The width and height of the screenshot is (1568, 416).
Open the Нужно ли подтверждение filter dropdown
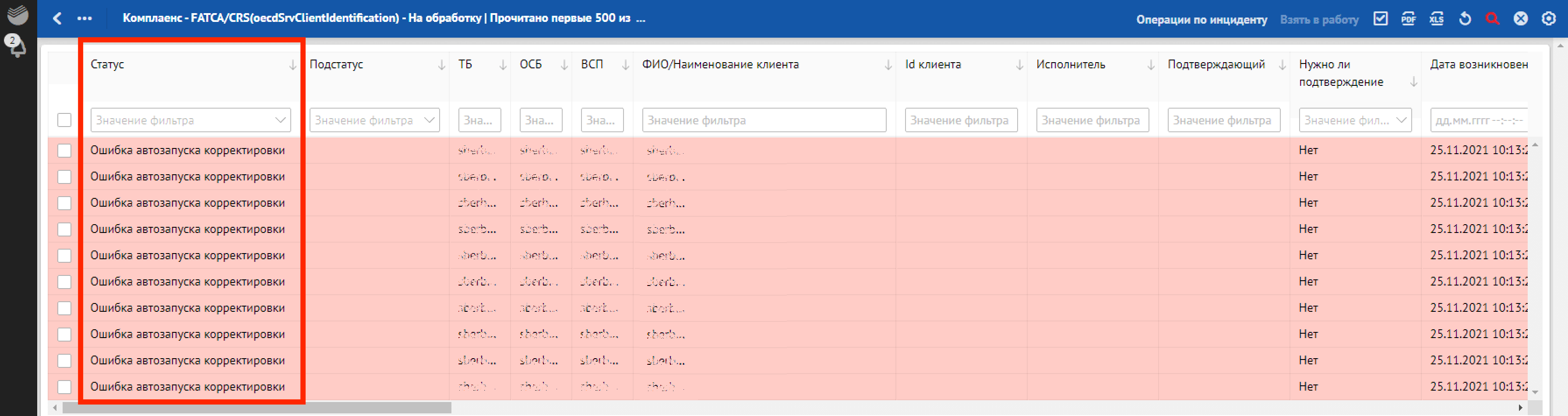click(1401, 120)
